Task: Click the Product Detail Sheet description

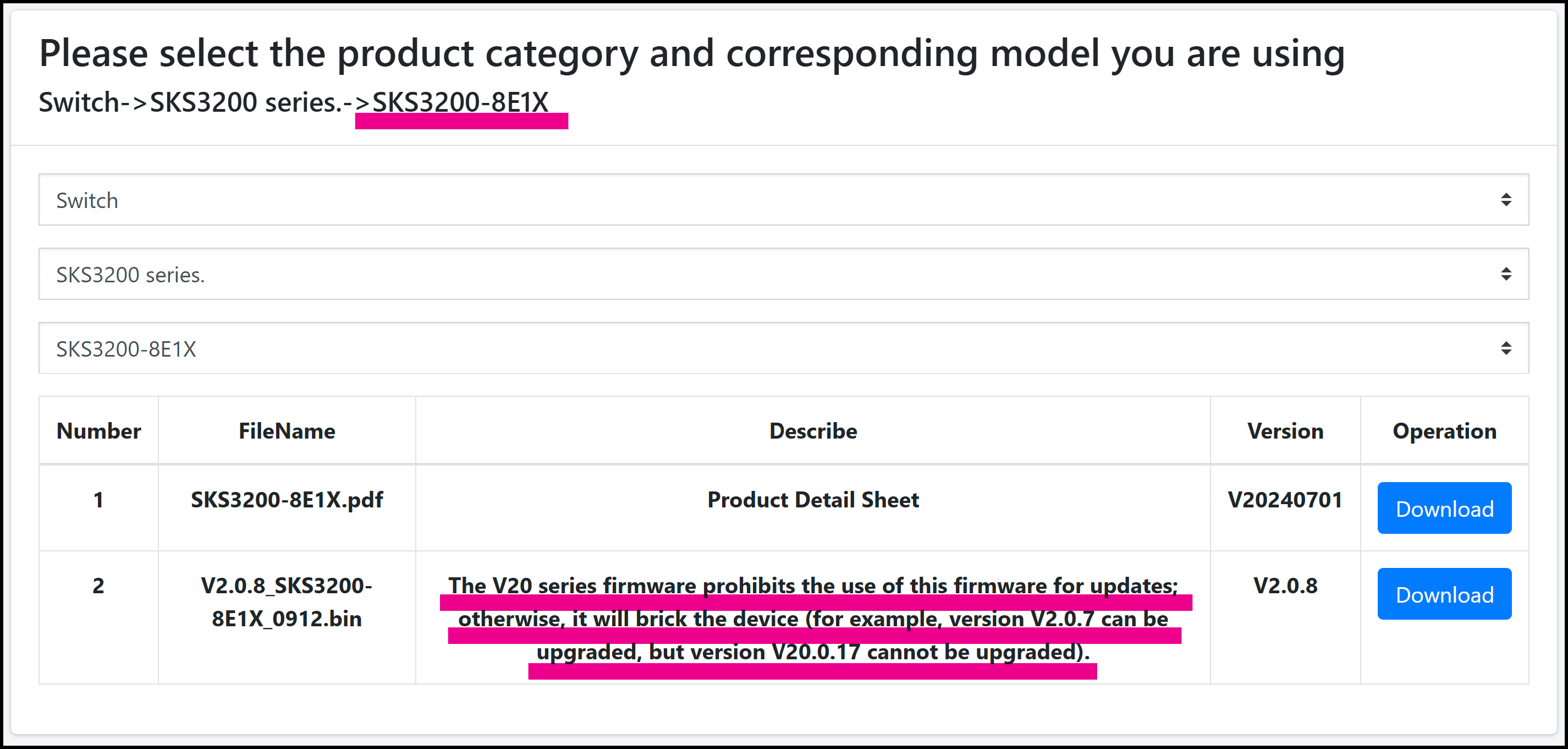Action: (x=813, y=500)
